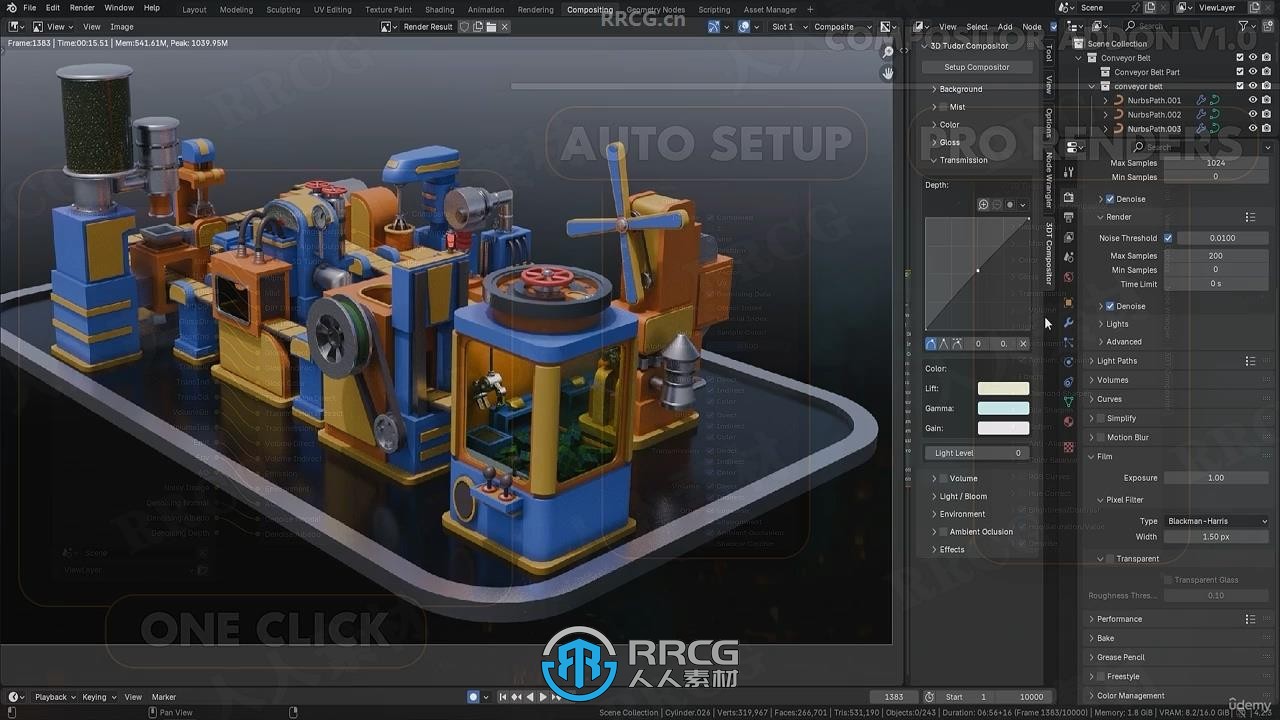Open the Render properties tab icon

(x=1069, y=197)
